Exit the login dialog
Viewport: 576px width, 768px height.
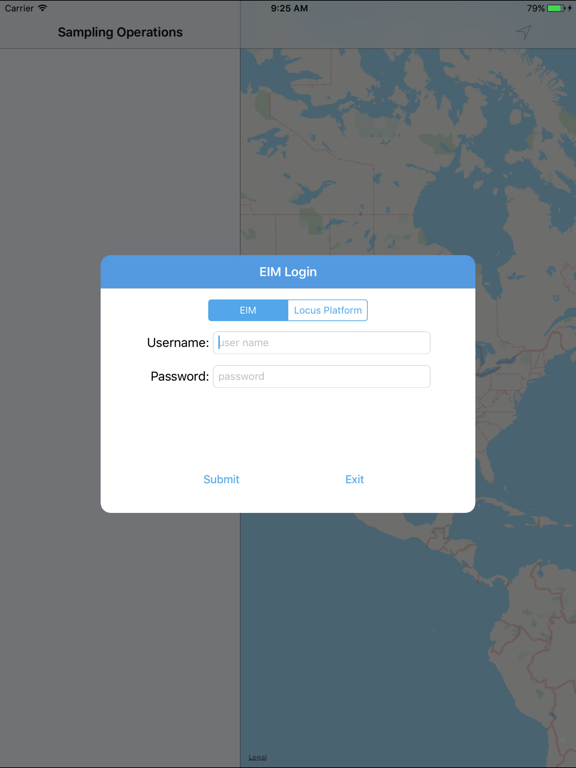pyautogui.click(x=355, y=479)
